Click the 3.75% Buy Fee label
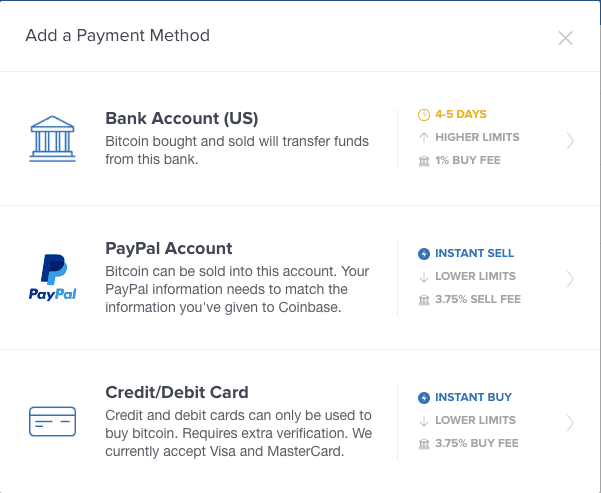Screen dimensions: 601x493 tap(477, 443)
